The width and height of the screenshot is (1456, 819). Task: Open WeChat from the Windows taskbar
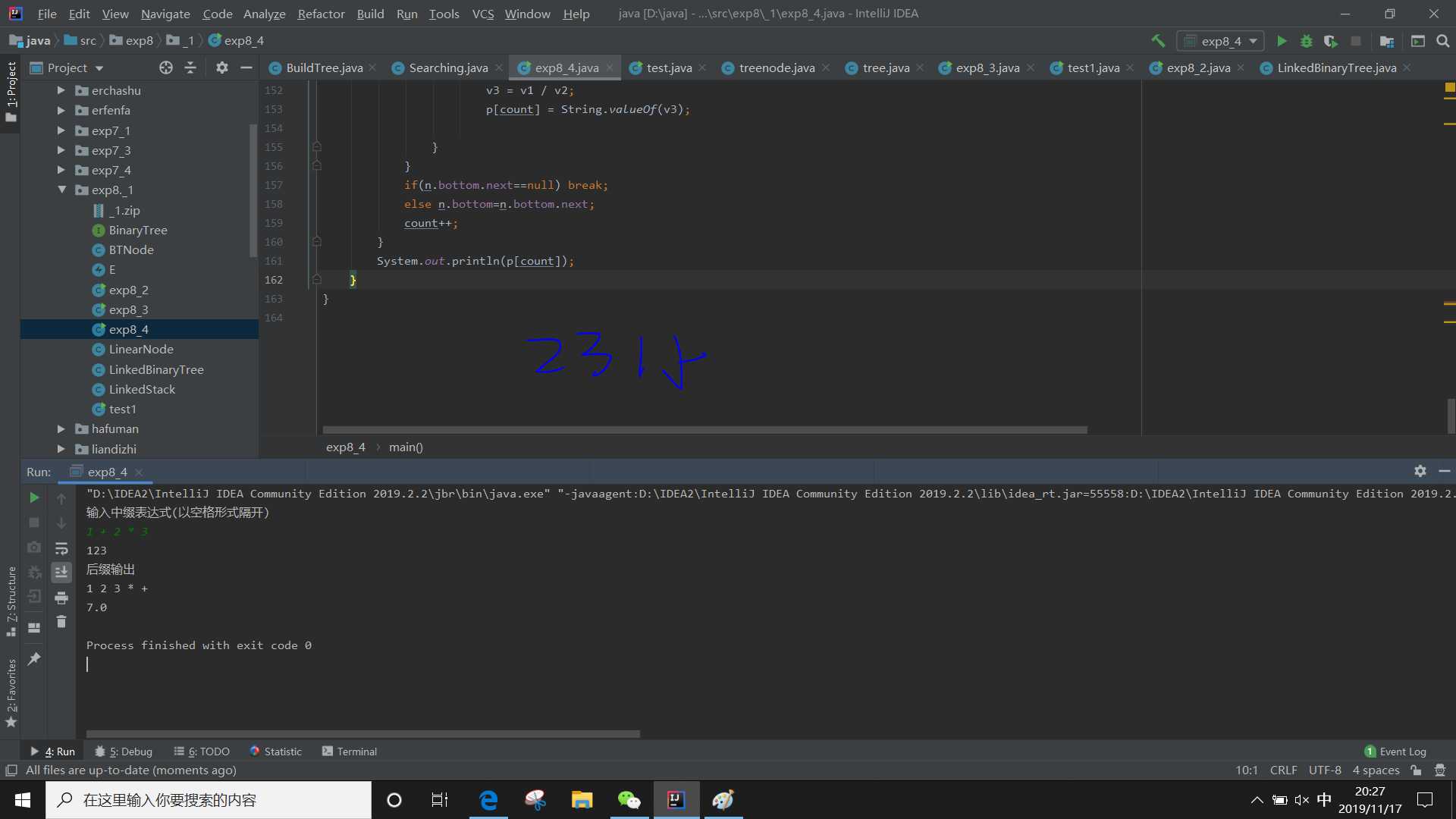click(629, 800)
